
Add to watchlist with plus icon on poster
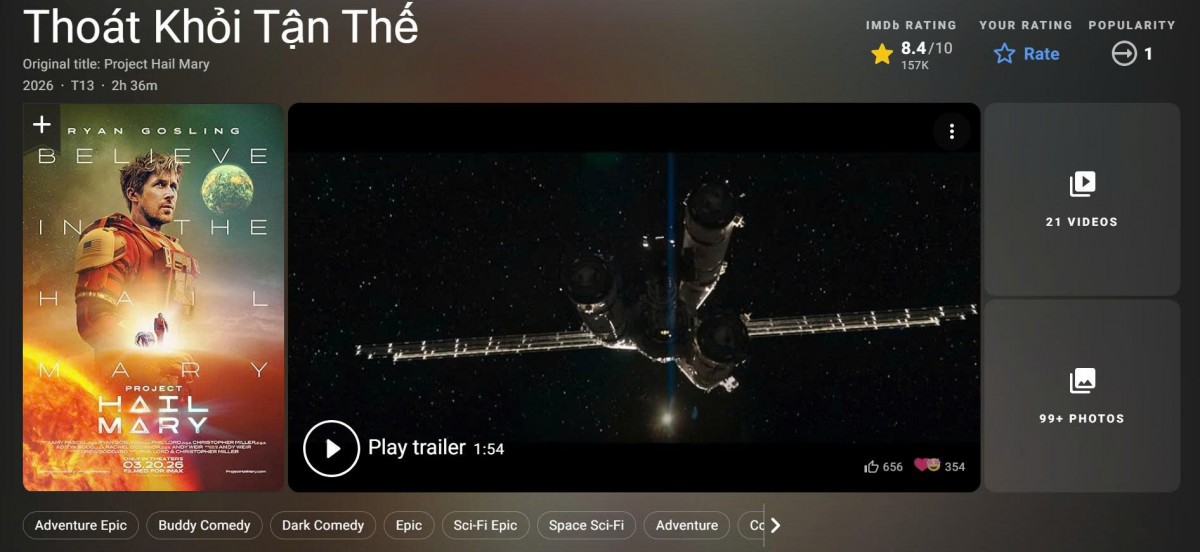click(x=42, y=125)
